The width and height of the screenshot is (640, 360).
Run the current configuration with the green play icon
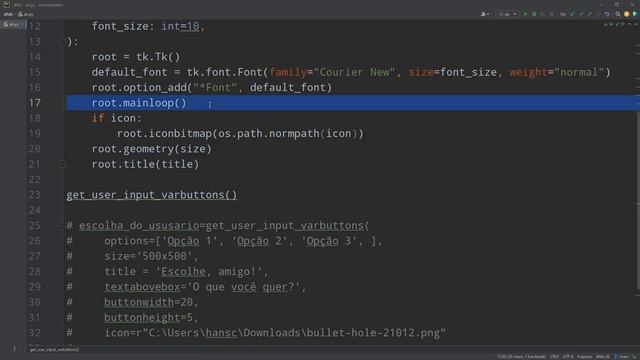point(525,14)
